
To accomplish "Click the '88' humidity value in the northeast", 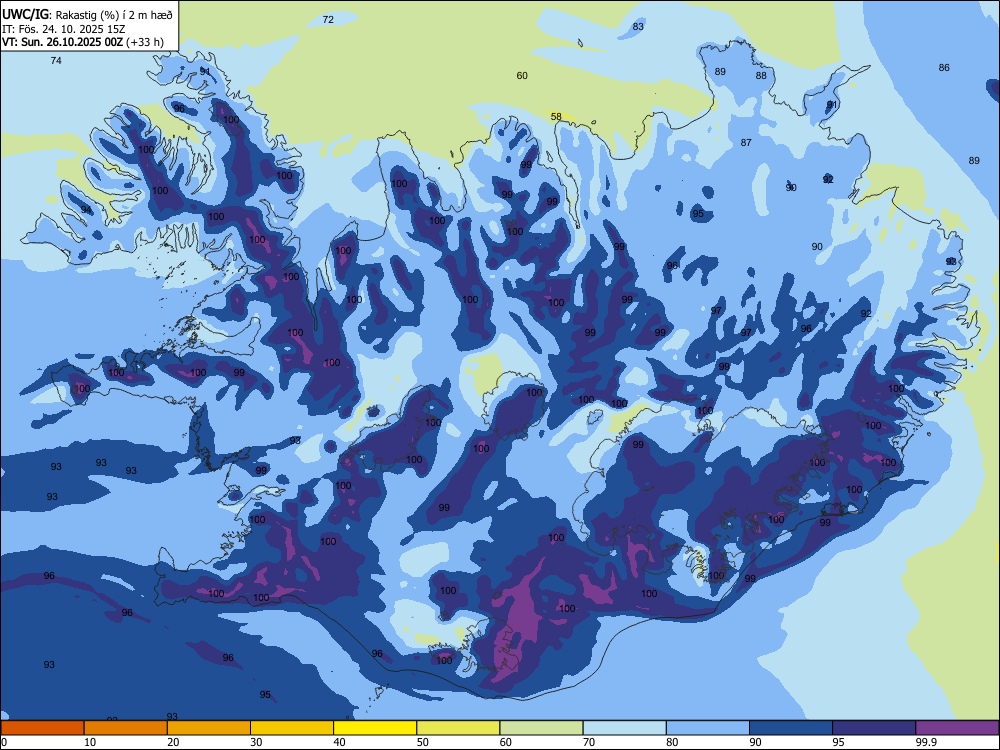I will pyautogui.click(x=761, y=75).
